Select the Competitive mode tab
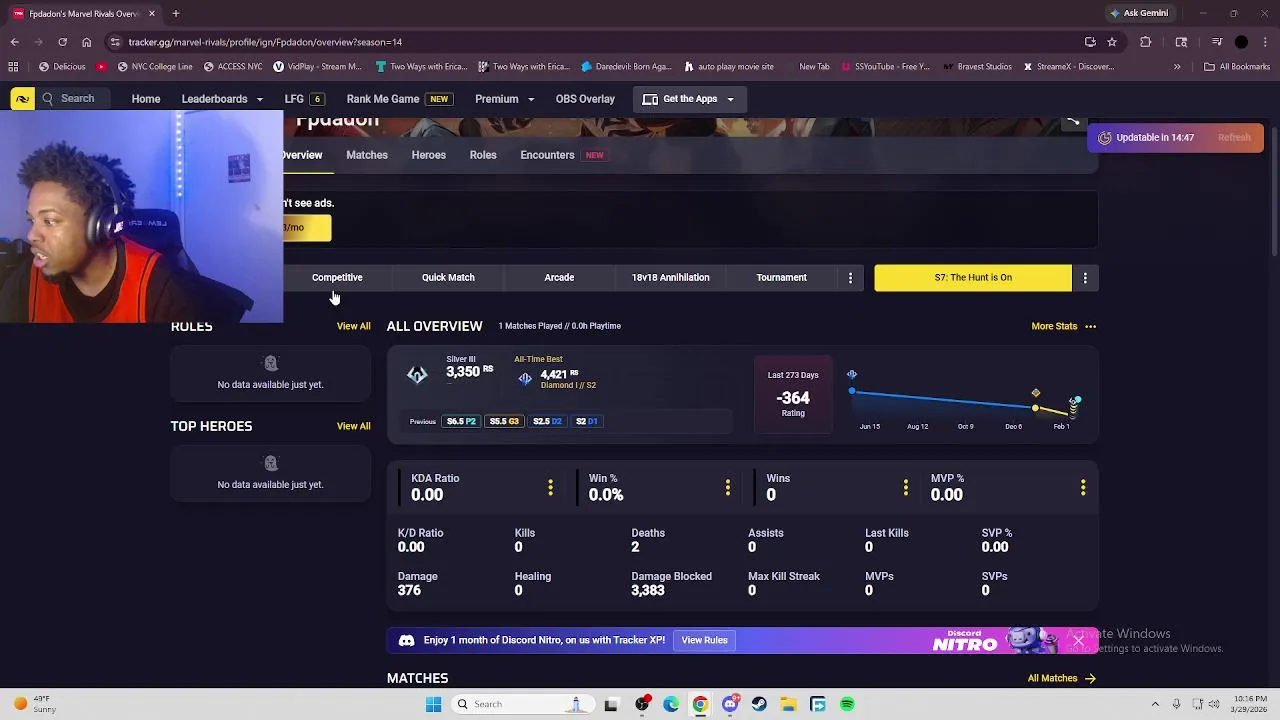Viewport: 1280px width, 720px height. (x=337, y=277)
